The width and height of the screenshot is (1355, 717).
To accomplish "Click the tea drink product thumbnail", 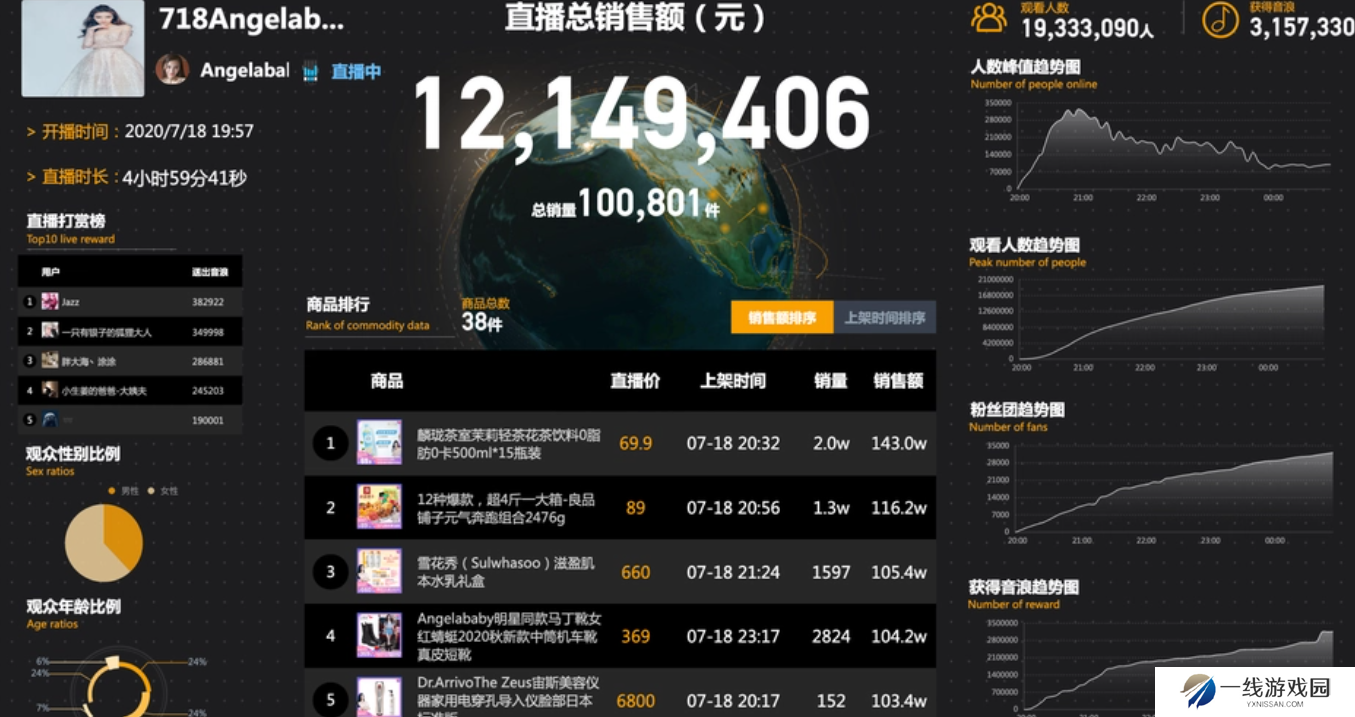I will (379, 443).
